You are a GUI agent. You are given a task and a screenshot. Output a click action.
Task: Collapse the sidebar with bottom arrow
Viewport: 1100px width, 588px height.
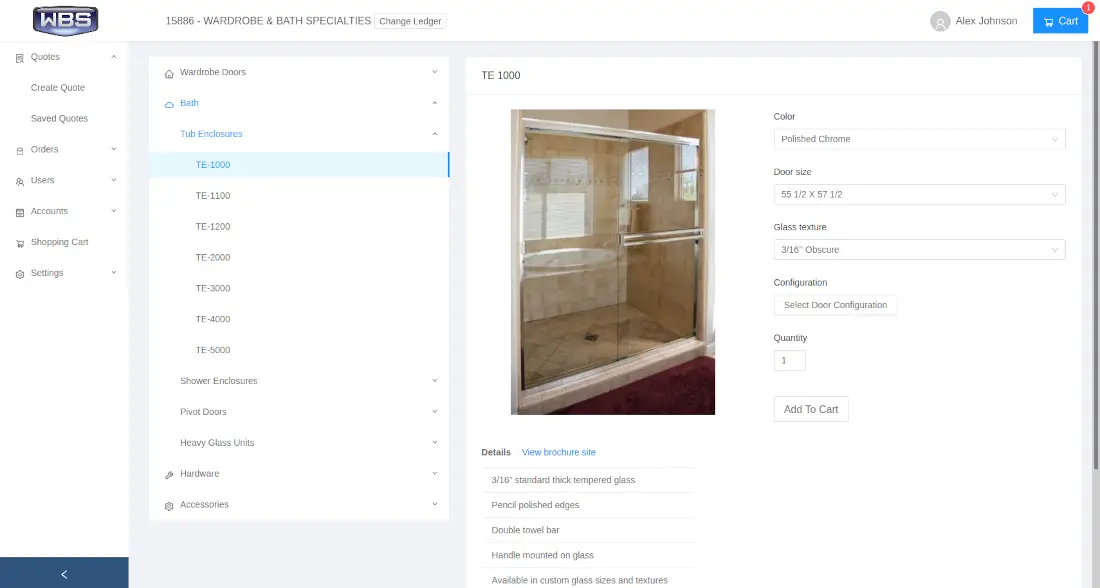coord(64,573)
